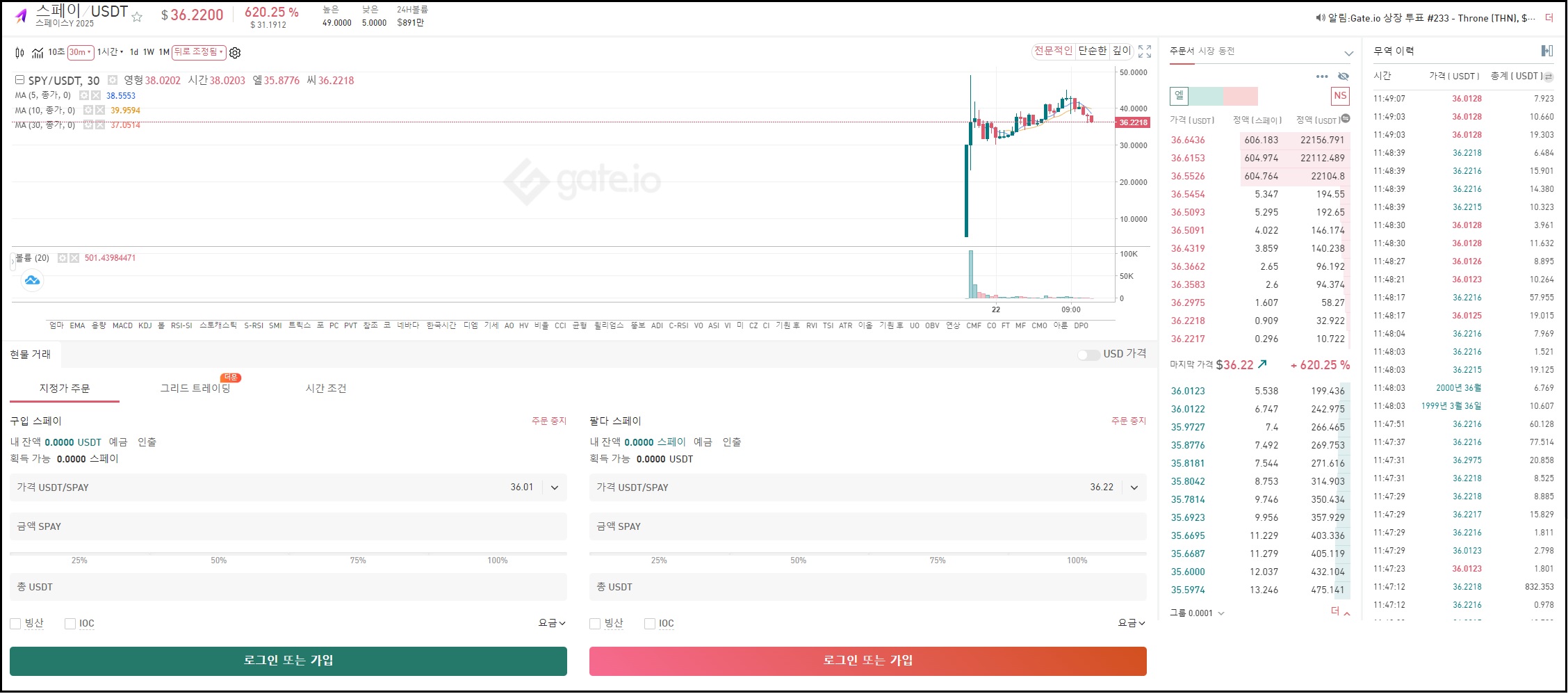1568x694 pixels.
Task: Expand 요금 in the buy form
Action: [x=552, y=623]
